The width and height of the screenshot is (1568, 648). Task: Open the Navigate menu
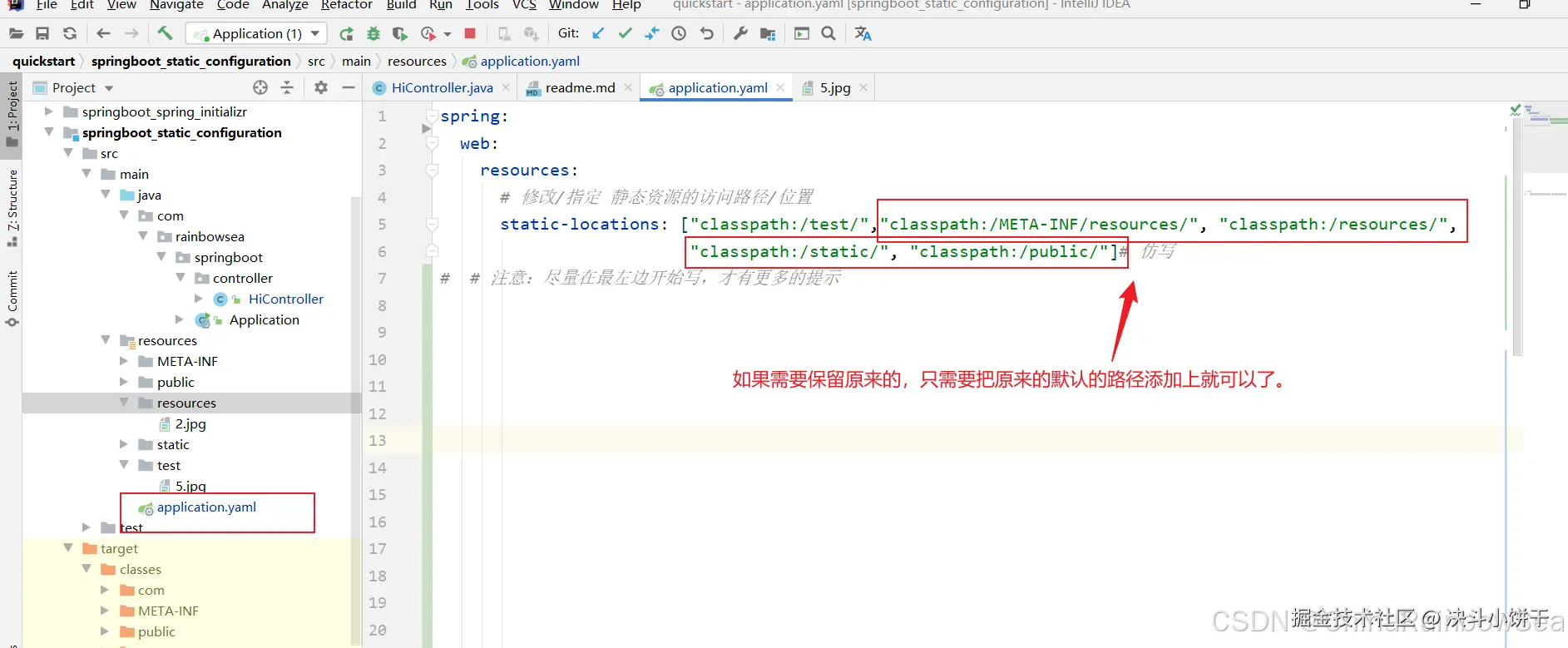pyautogui.click(x=176, y=5)
